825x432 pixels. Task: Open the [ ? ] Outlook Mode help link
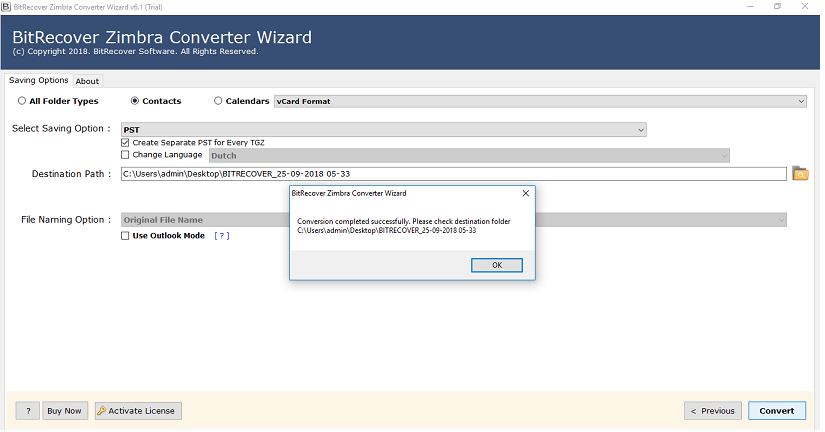click(222, 236)
